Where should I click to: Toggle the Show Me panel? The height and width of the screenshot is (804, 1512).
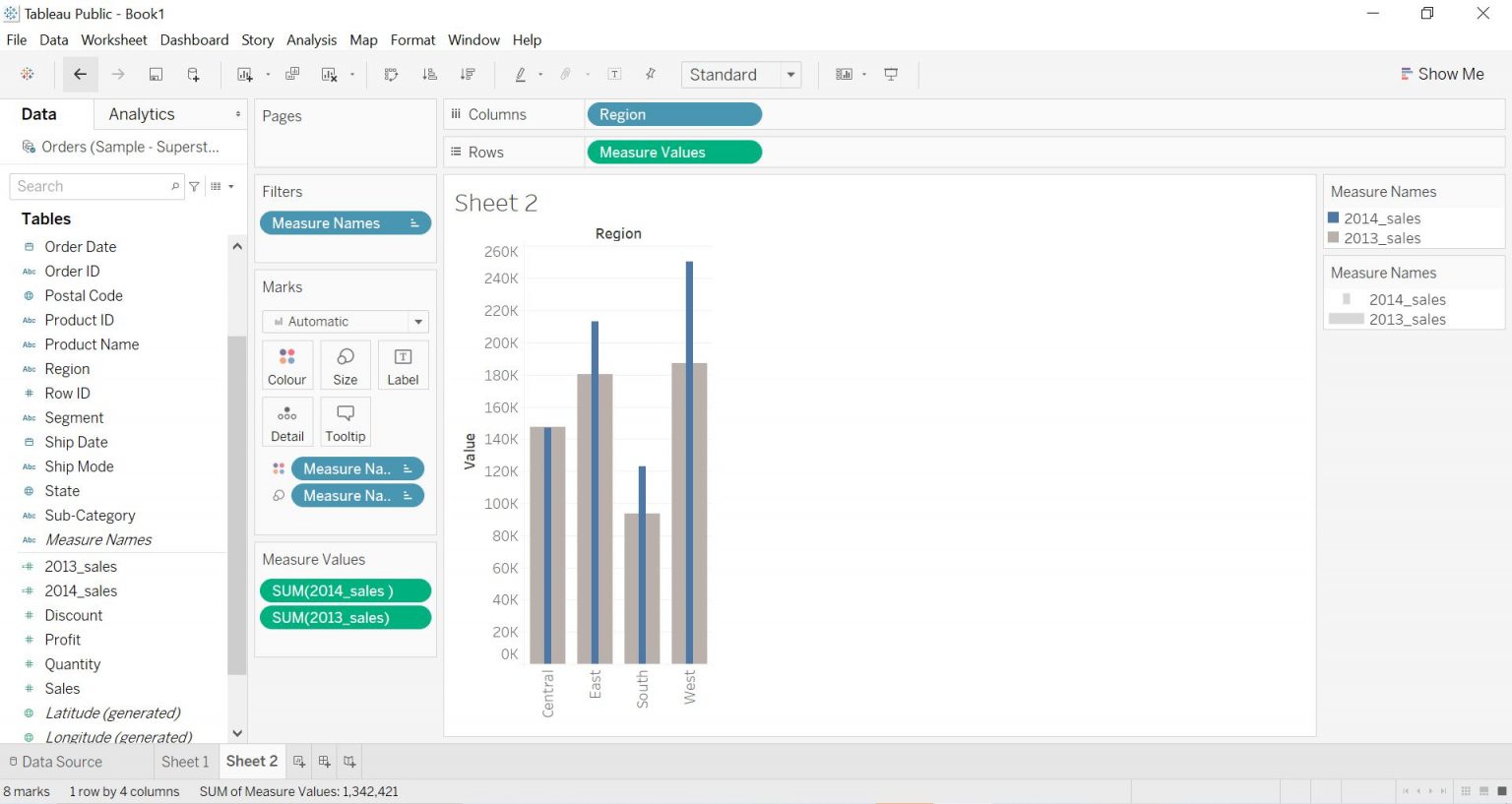[x=1442, y=74]
